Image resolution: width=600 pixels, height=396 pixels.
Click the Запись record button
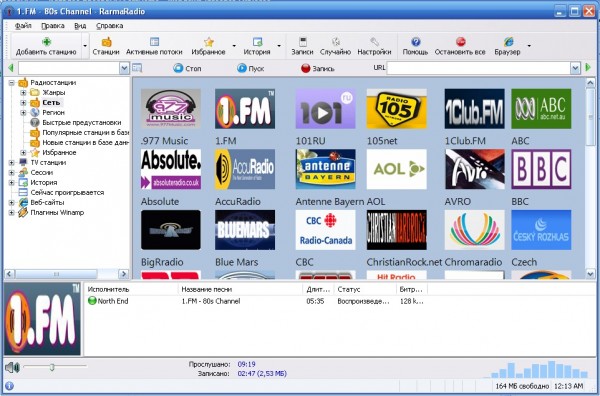click(318, 68)
